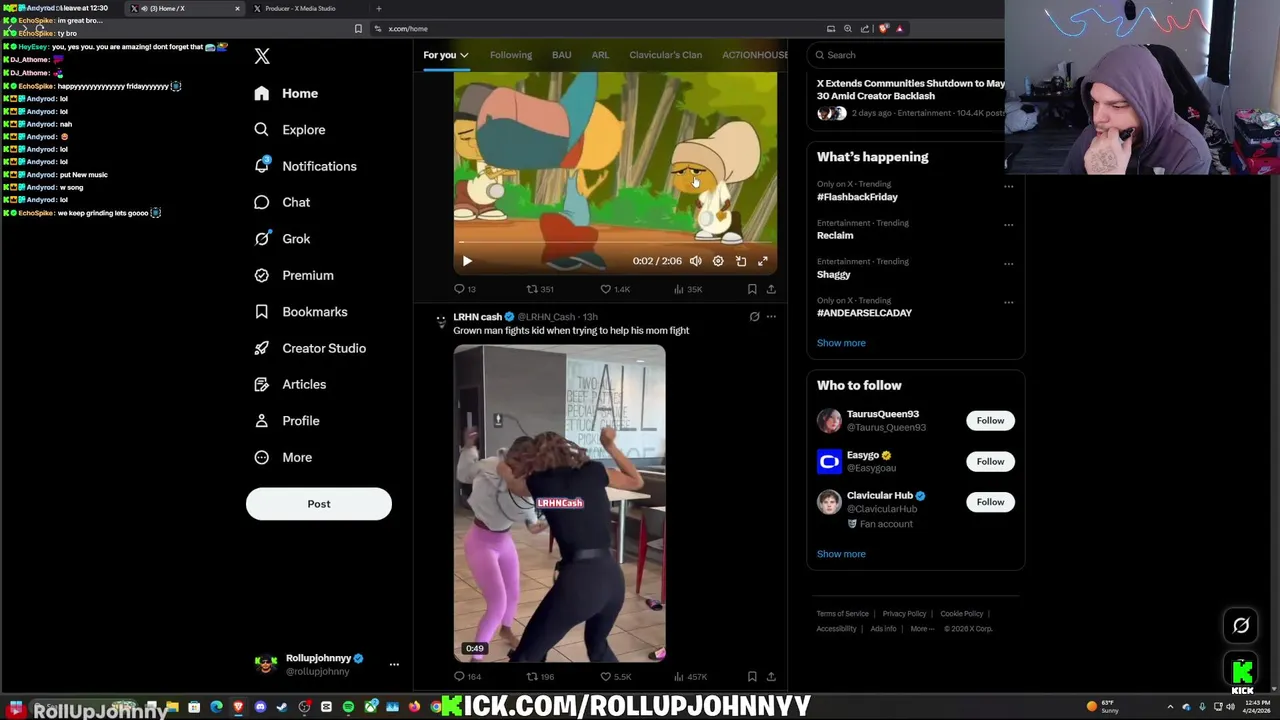Switch to the ACTIONHOUSE tab
This screenshot has width=1280, height=720.
tap(755, 55)
